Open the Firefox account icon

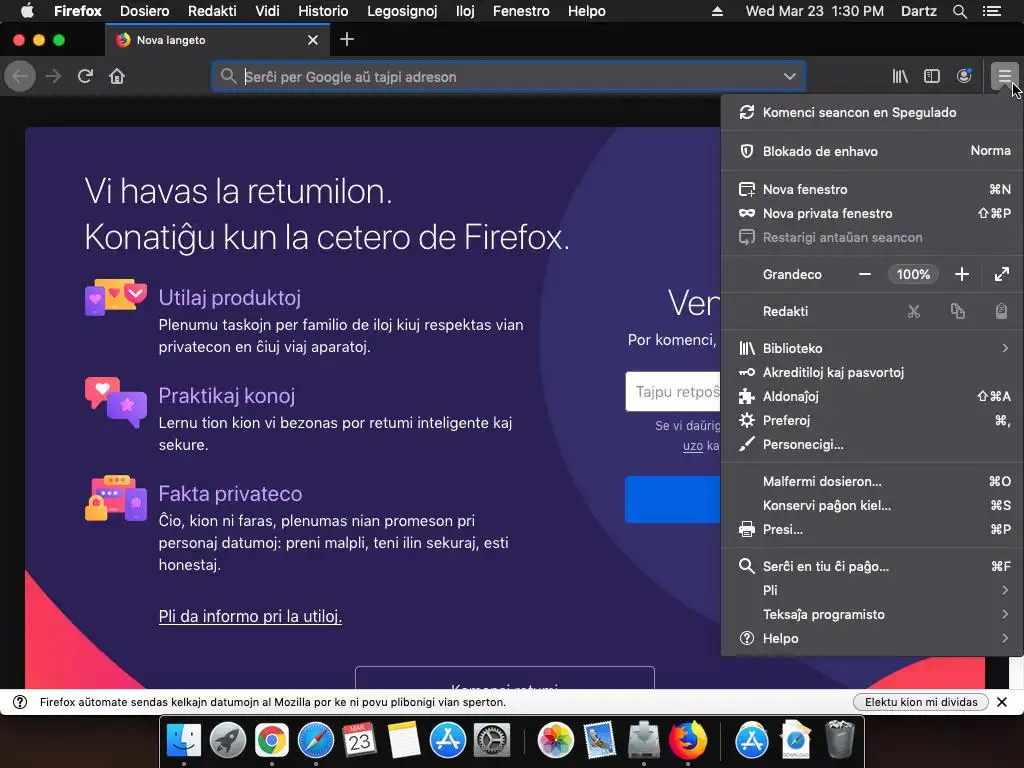click(x=964, y=76)
